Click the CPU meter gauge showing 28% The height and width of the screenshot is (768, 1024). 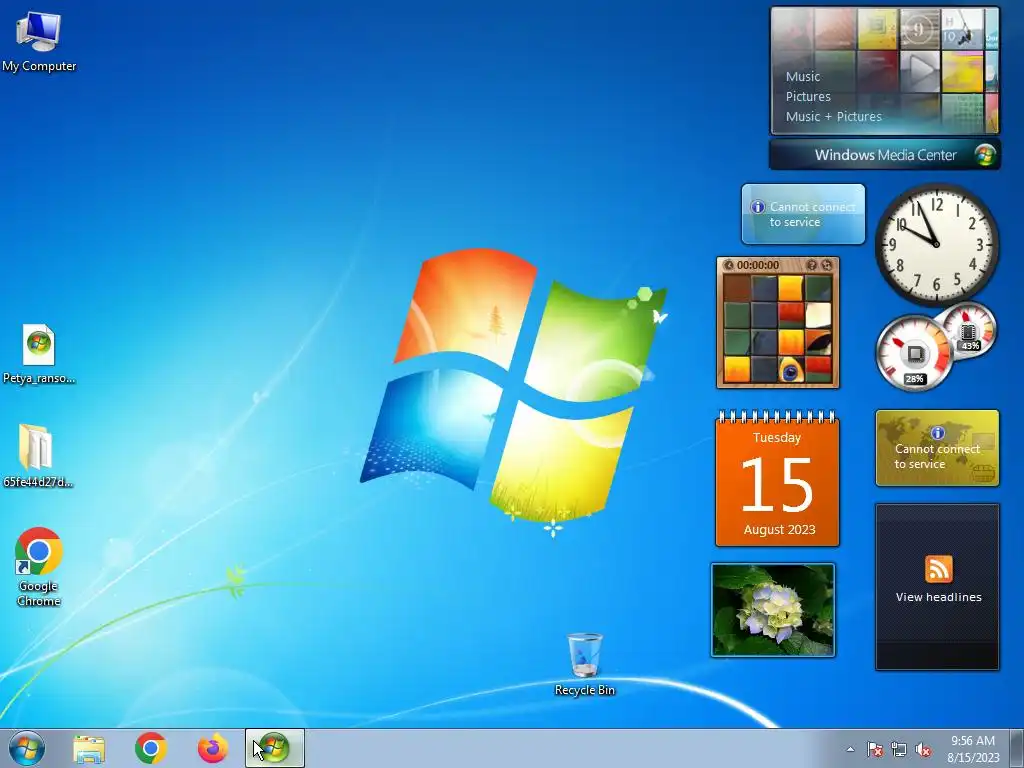(x=914, y=354)
